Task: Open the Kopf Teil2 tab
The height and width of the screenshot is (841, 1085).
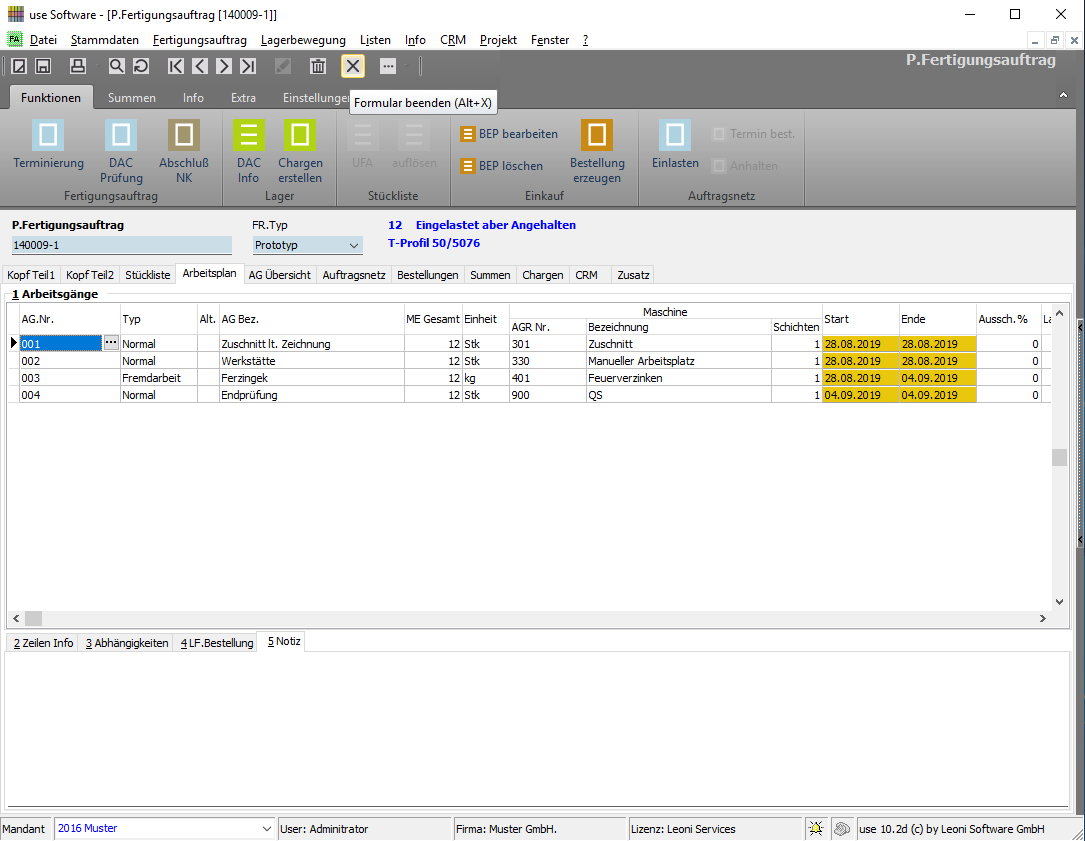Action: coord(90,275)
